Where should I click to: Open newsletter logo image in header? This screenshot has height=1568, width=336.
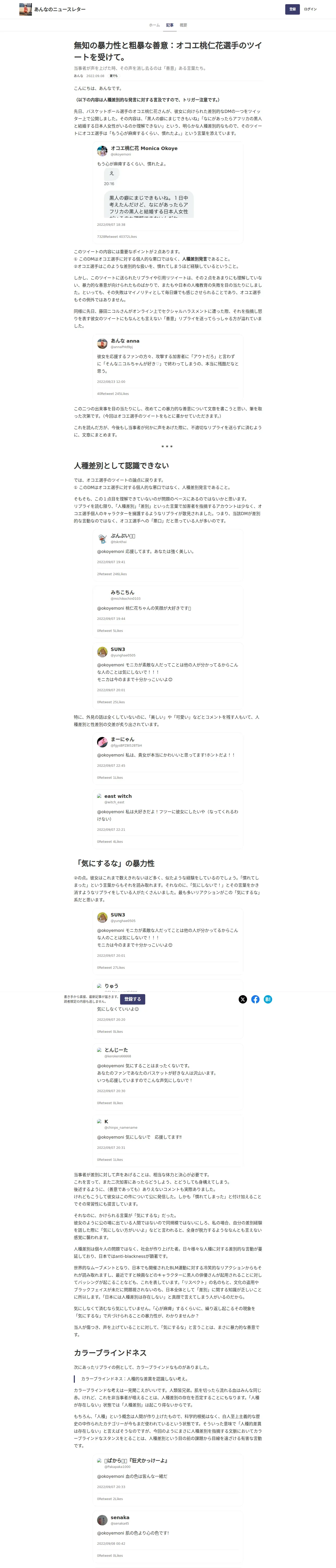click(x=26, y=9)
